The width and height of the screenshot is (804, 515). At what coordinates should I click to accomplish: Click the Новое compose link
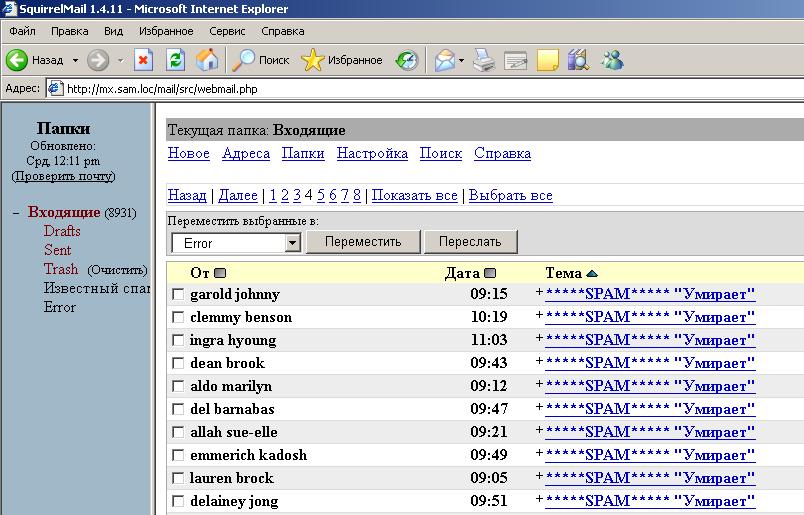click(189, 153)
